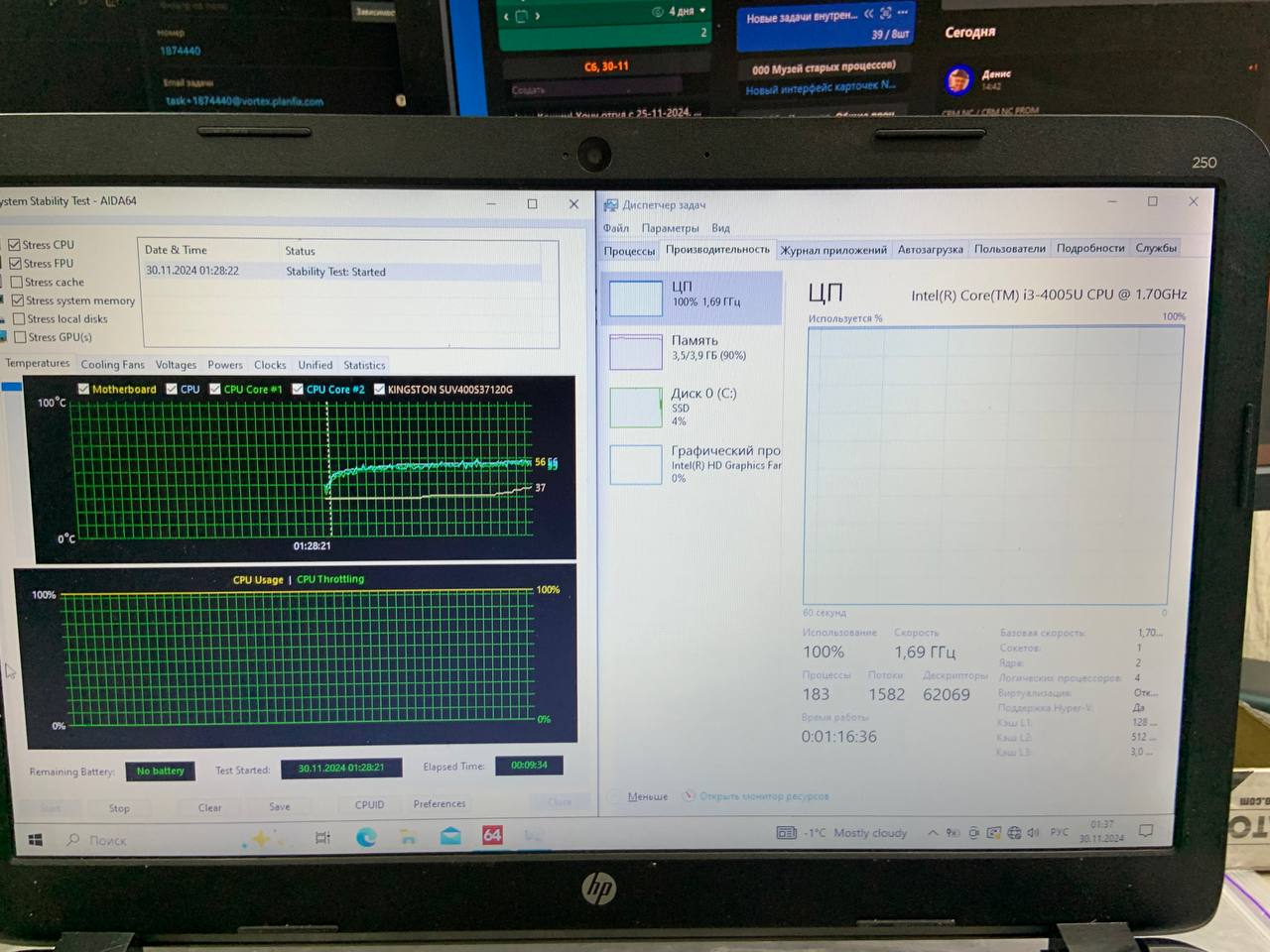Expand hidden system tray icons chevron

point(933,833)
